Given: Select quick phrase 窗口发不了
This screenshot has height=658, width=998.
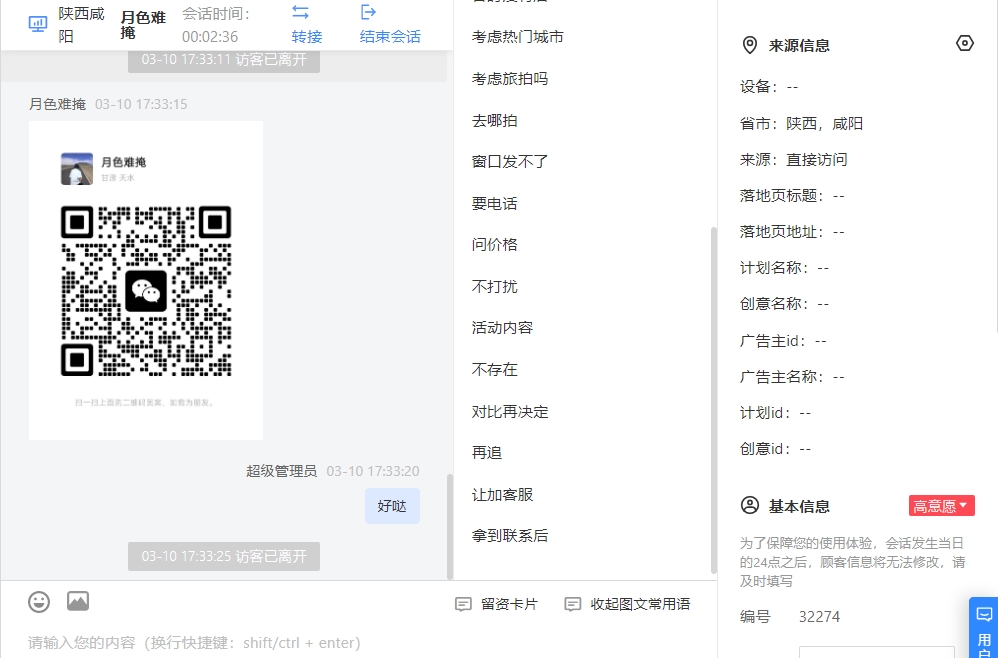Looking at the screenshot, I should point(510,162).
